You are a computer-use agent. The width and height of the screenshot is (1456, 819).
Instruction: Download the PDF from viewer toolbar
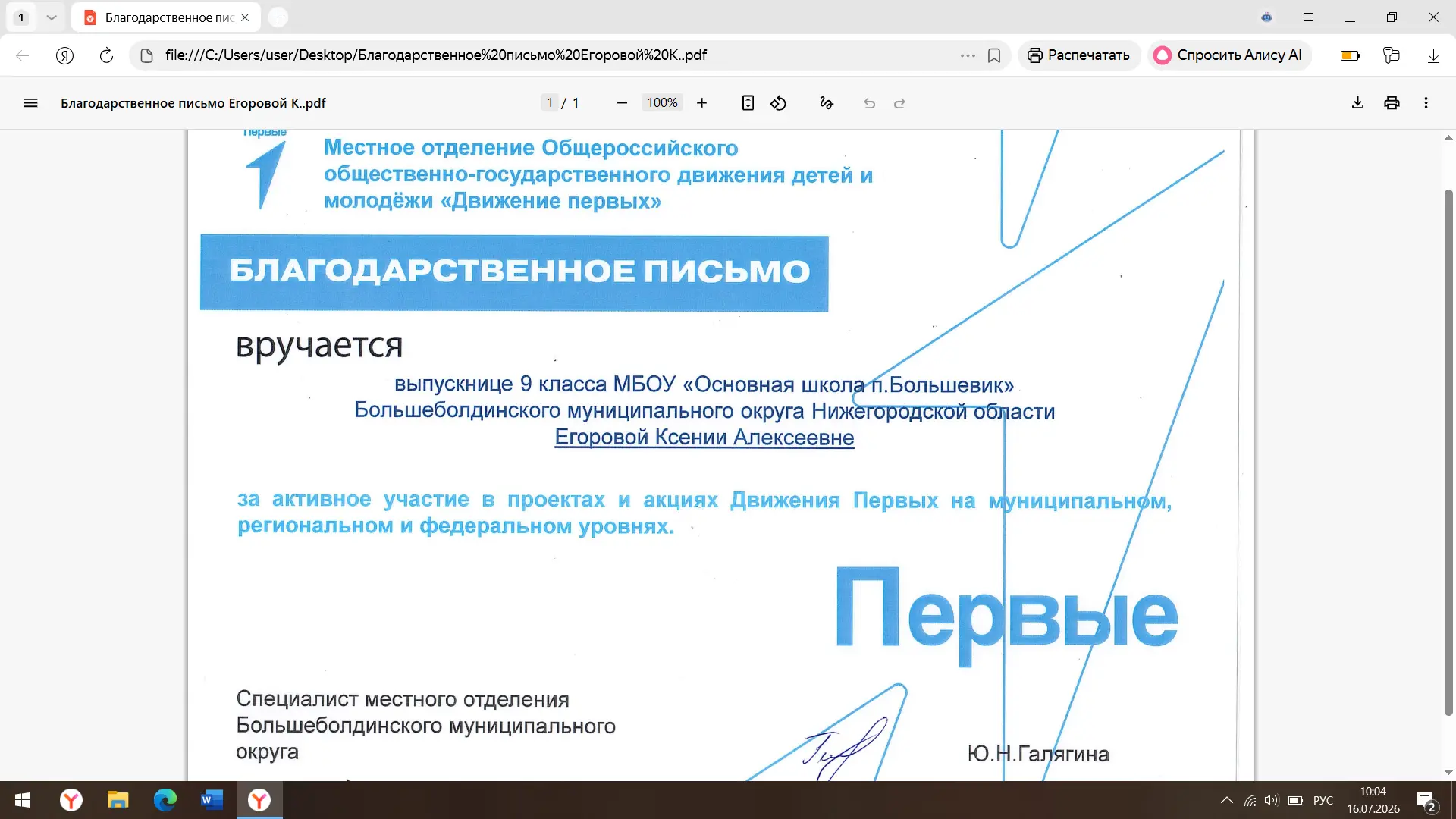coord(1357,103)
